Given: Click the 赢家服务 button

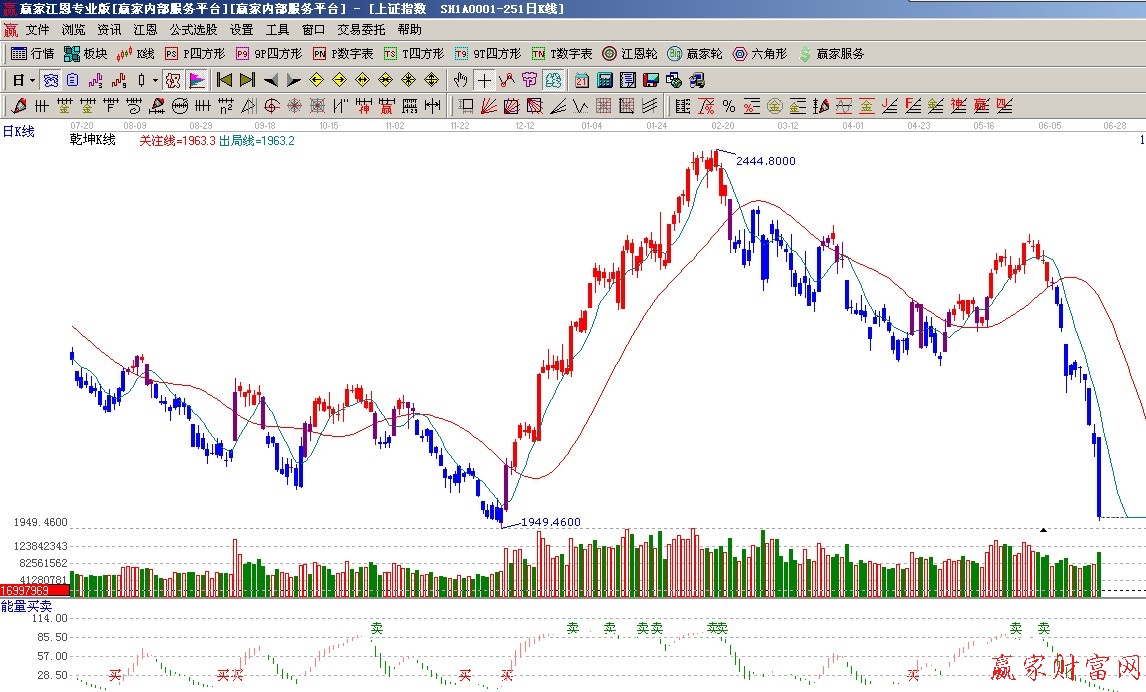Looking at the screenshot, I should point(830,54).
